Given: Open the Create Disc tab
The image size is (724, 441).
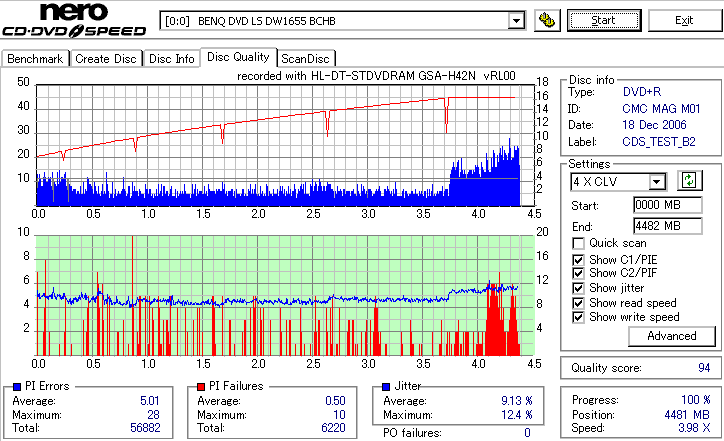Looking at the screenshot, I should (106, 59).
